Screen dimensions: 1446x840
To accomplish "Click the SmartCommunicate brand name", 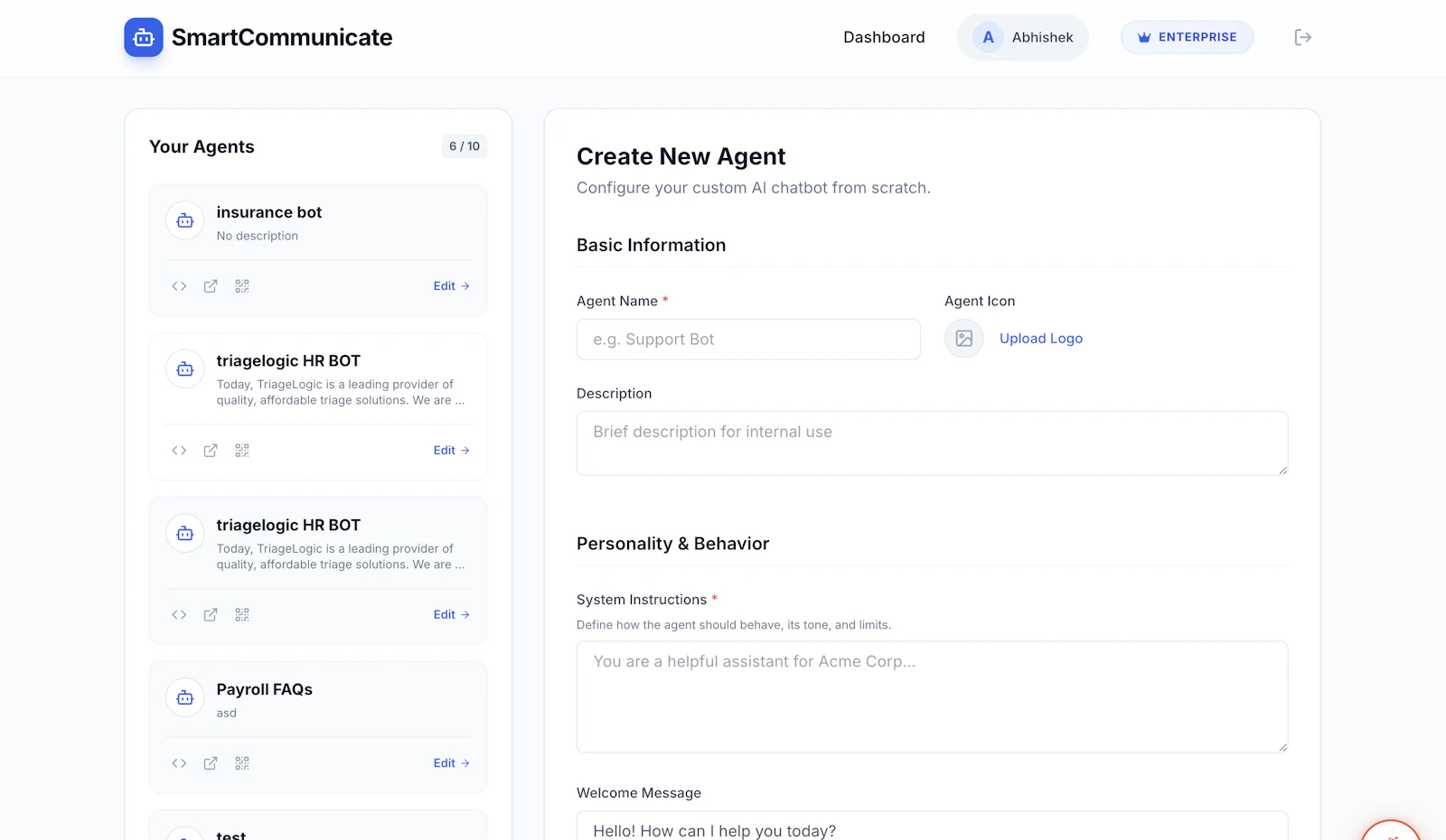I will (282, 37).
